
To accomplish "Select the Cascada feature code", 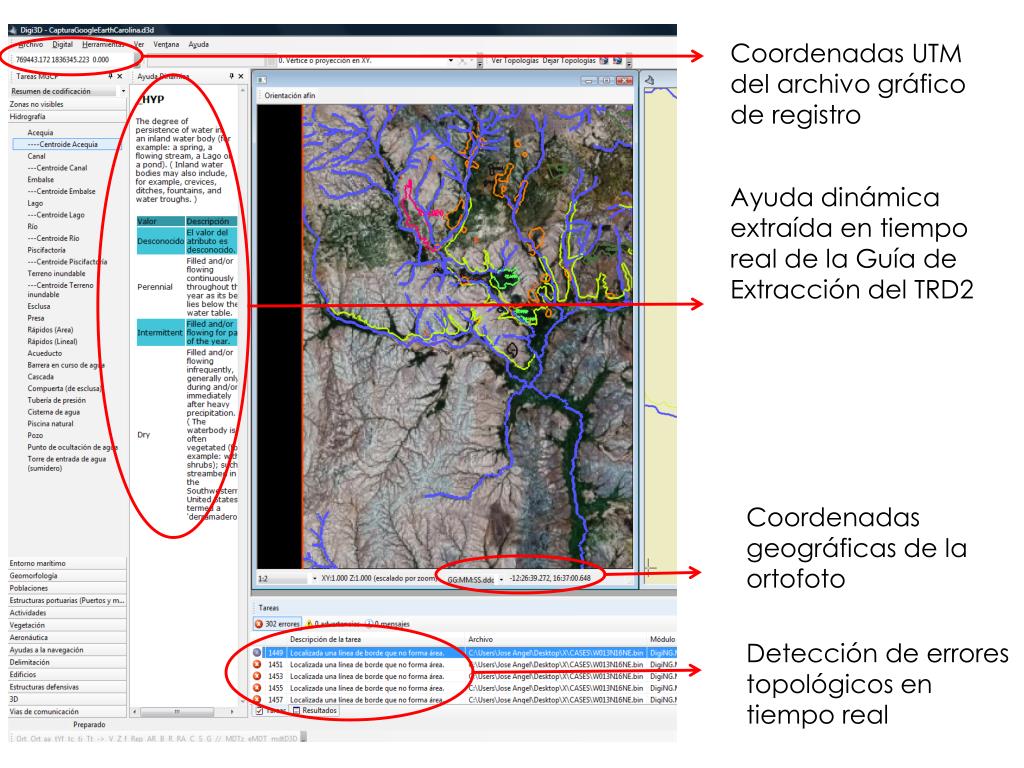I will pyautogui.click(x=40, y=377).
